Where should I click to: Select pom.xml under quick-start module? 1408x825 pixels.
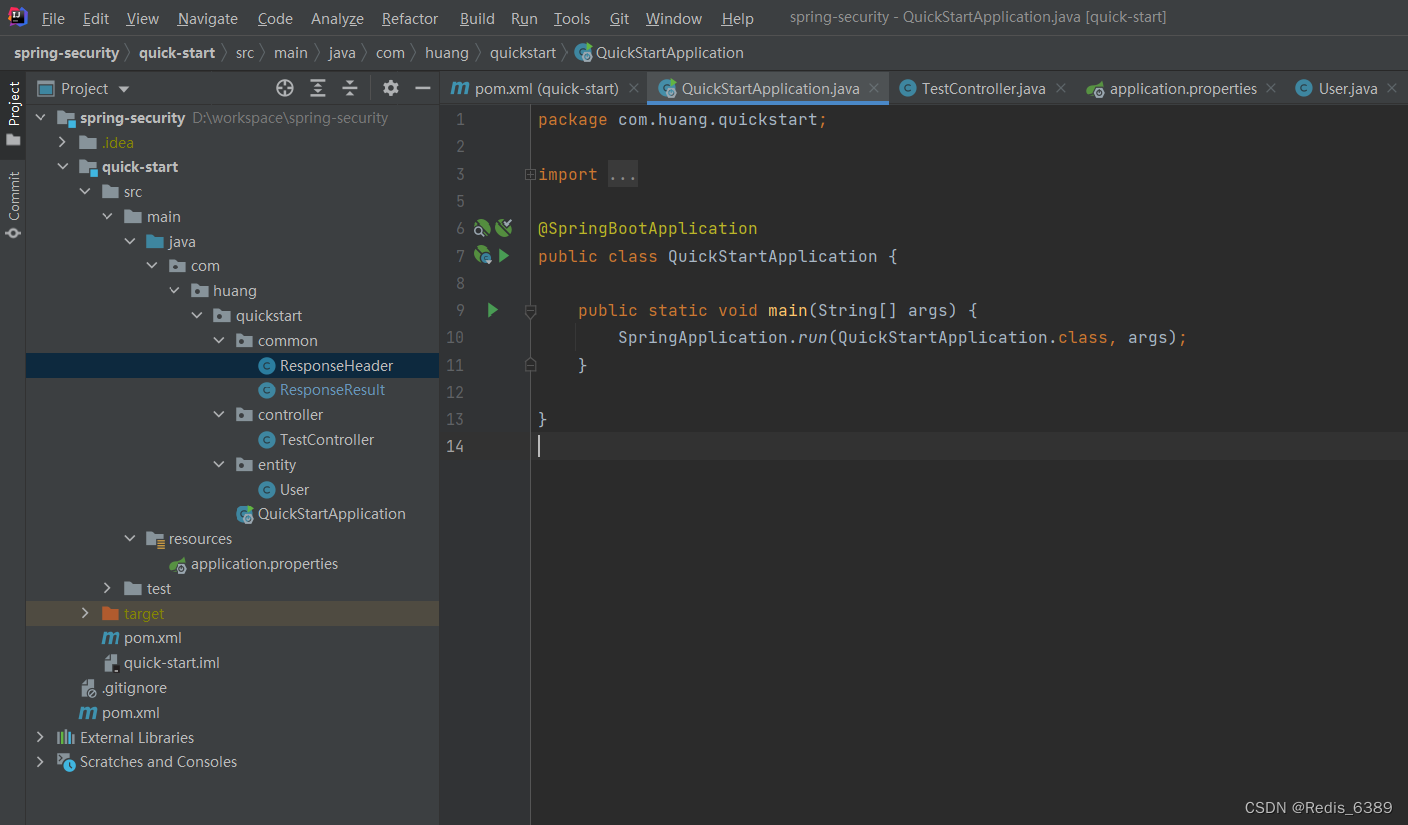click(x=153, y=638)
